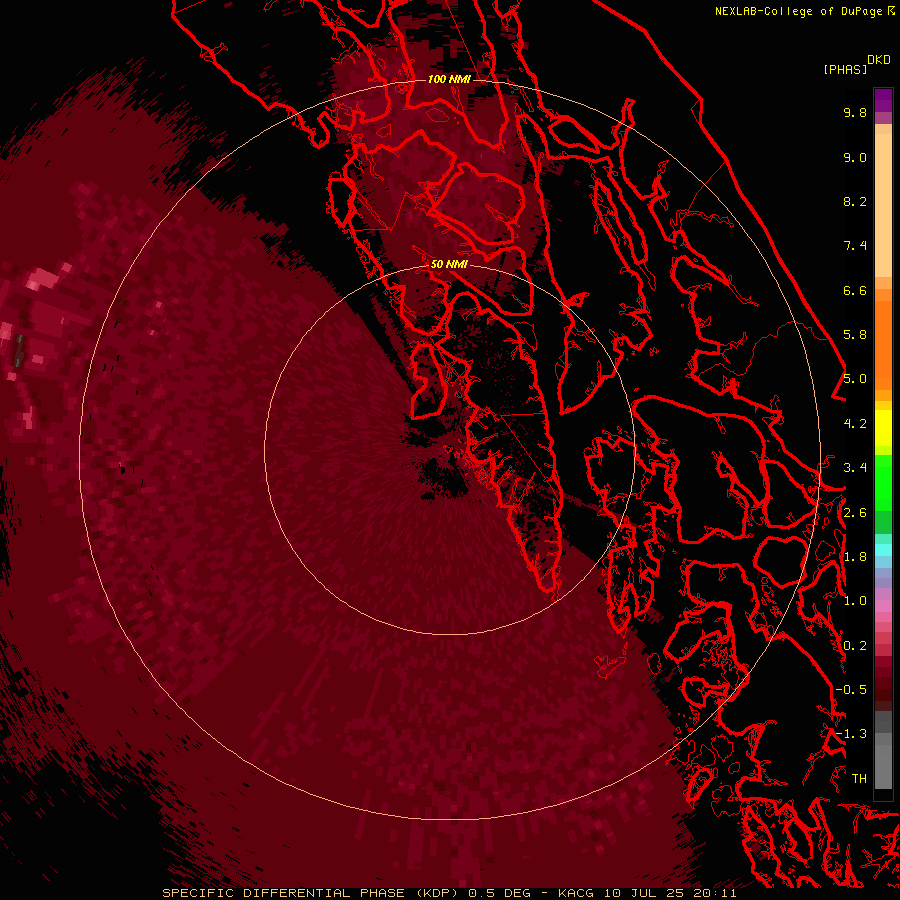Click the 7.4 value on color scale
The image size is (900, 900).
(855, 246)
